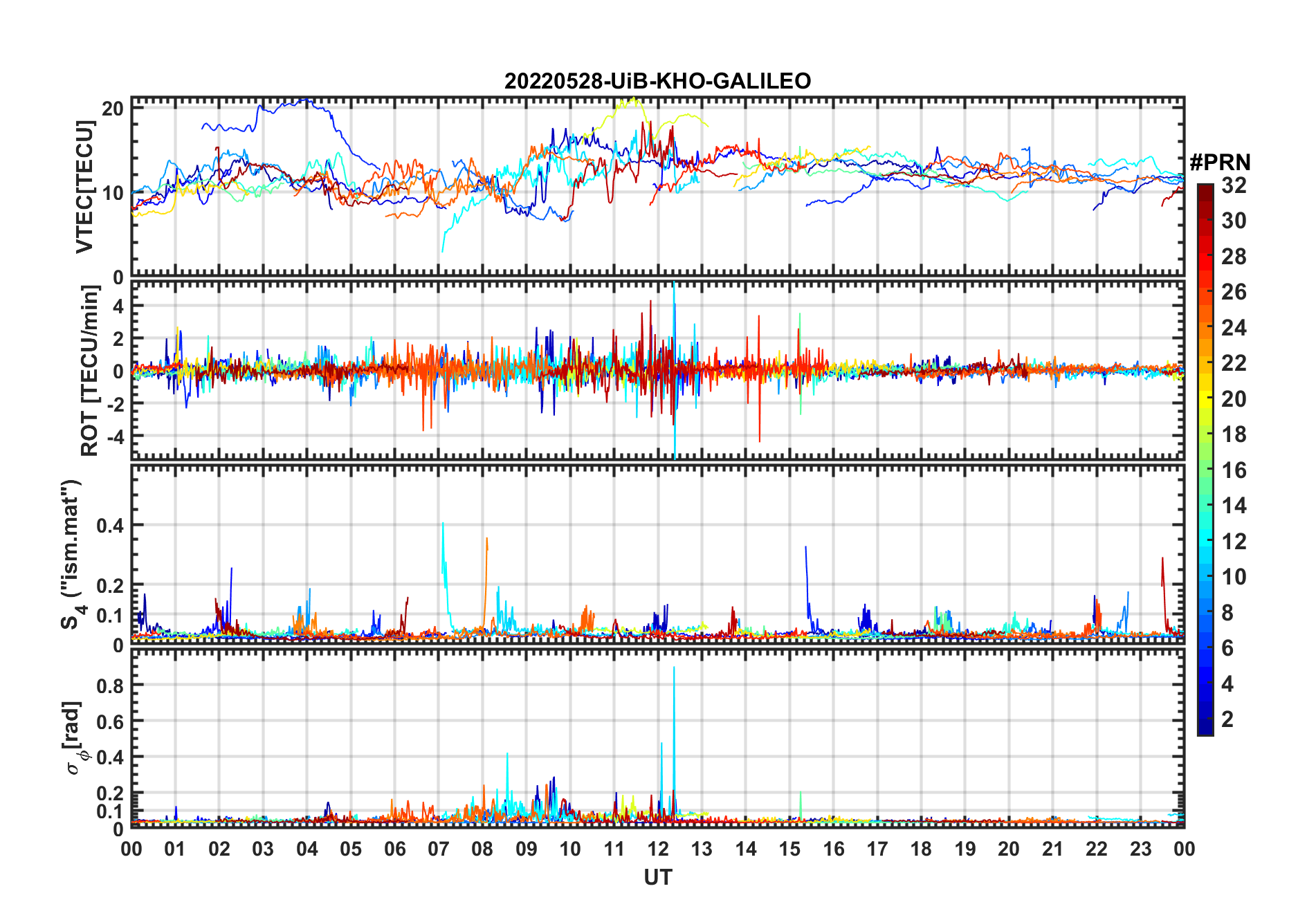Viewport: 1316px width, 920px height.
Task: Click the VTEC panel y-tick 20
Action: click(113, 109)
